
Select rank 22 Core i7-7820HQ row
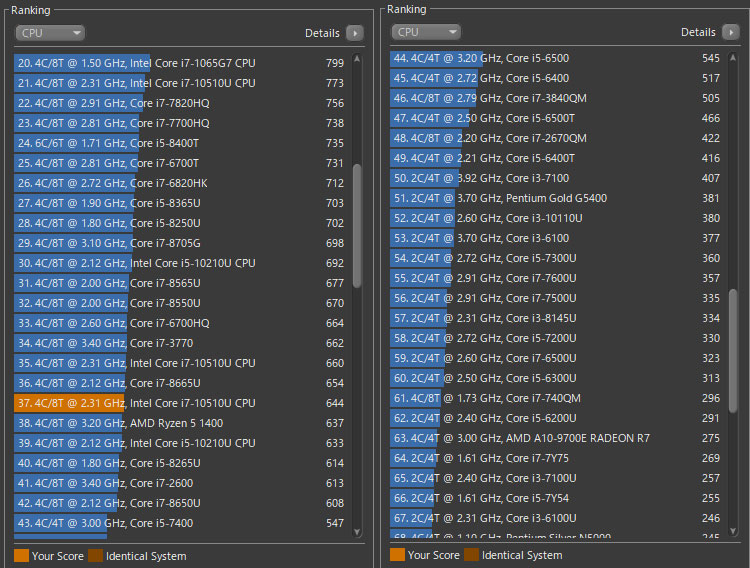coord(181,103)
